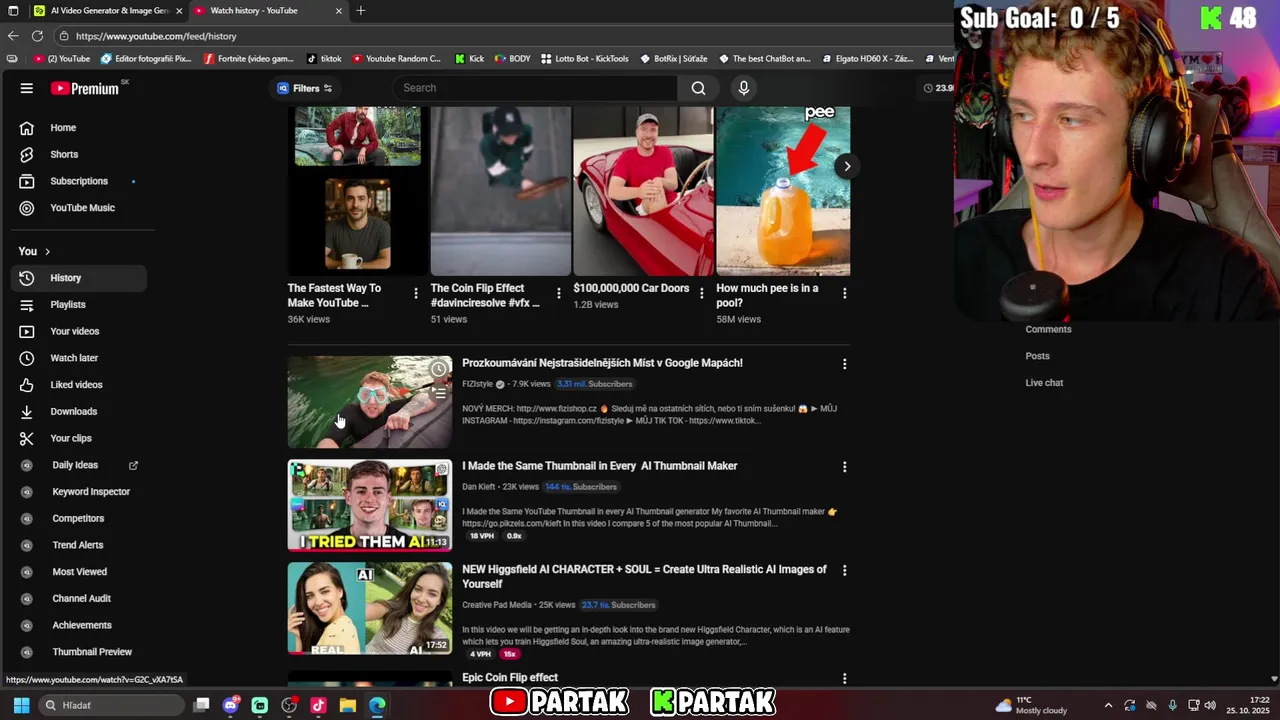Click into the Search field
Viewport: 1280px width, 720px height.
tap(535, 88)
